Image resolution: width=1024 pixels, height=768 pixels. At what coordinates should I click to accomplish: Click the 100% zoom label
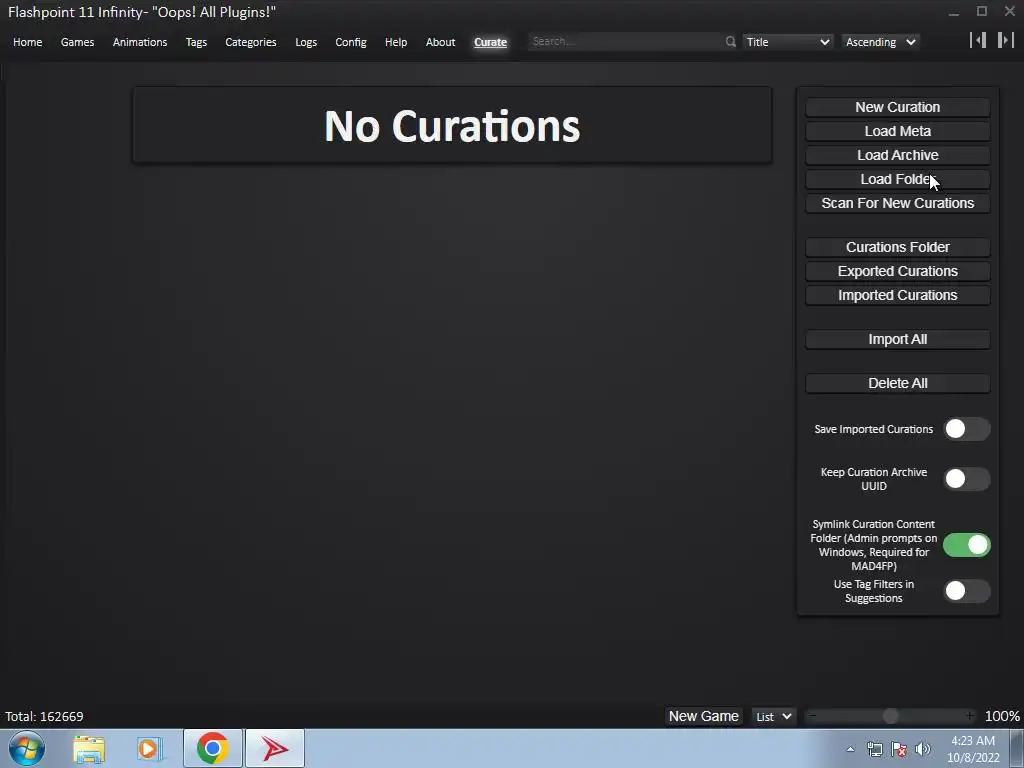1002,716
